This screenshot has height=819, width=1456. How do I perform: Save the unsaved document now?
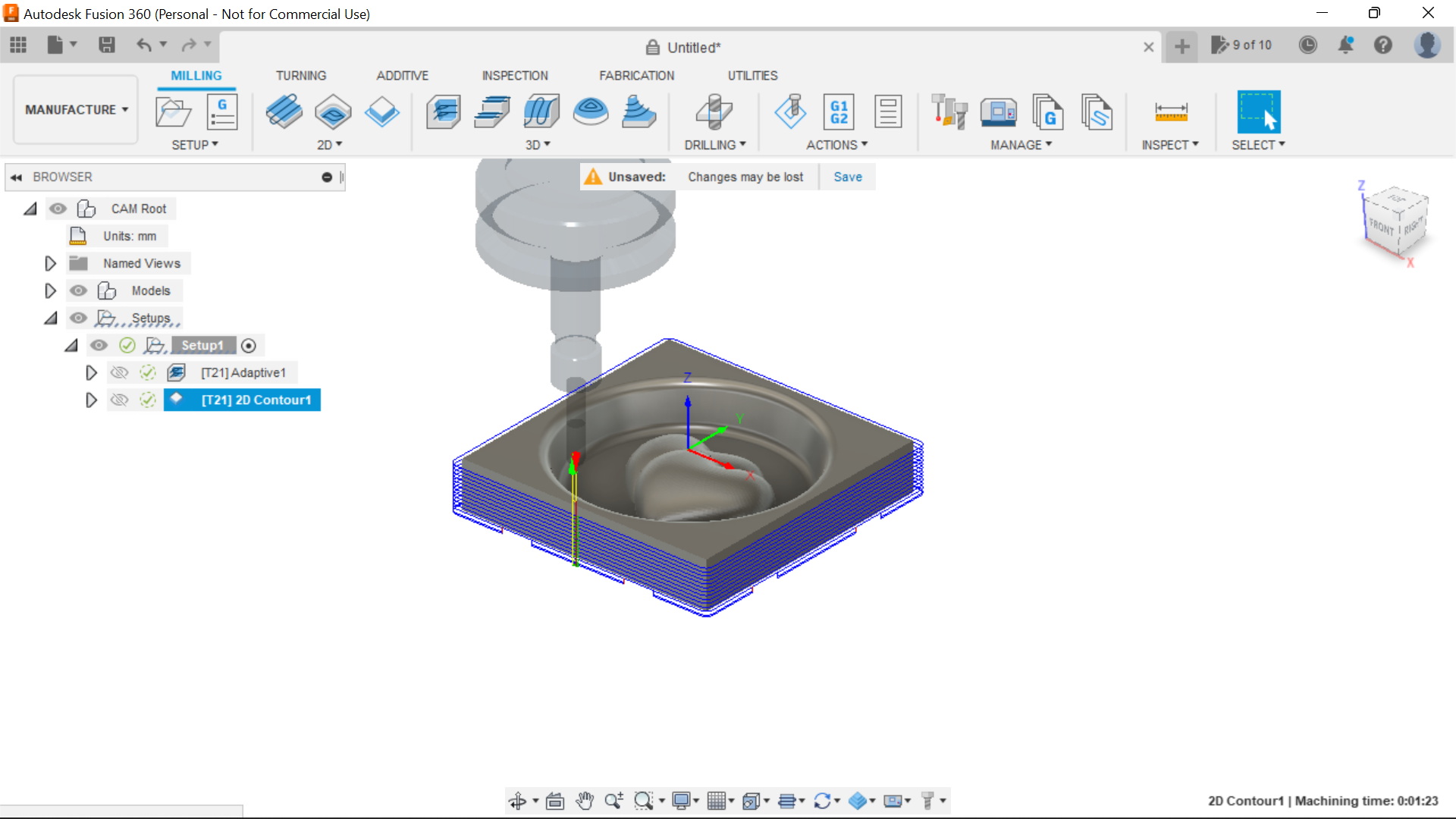(x=848, y=177)
